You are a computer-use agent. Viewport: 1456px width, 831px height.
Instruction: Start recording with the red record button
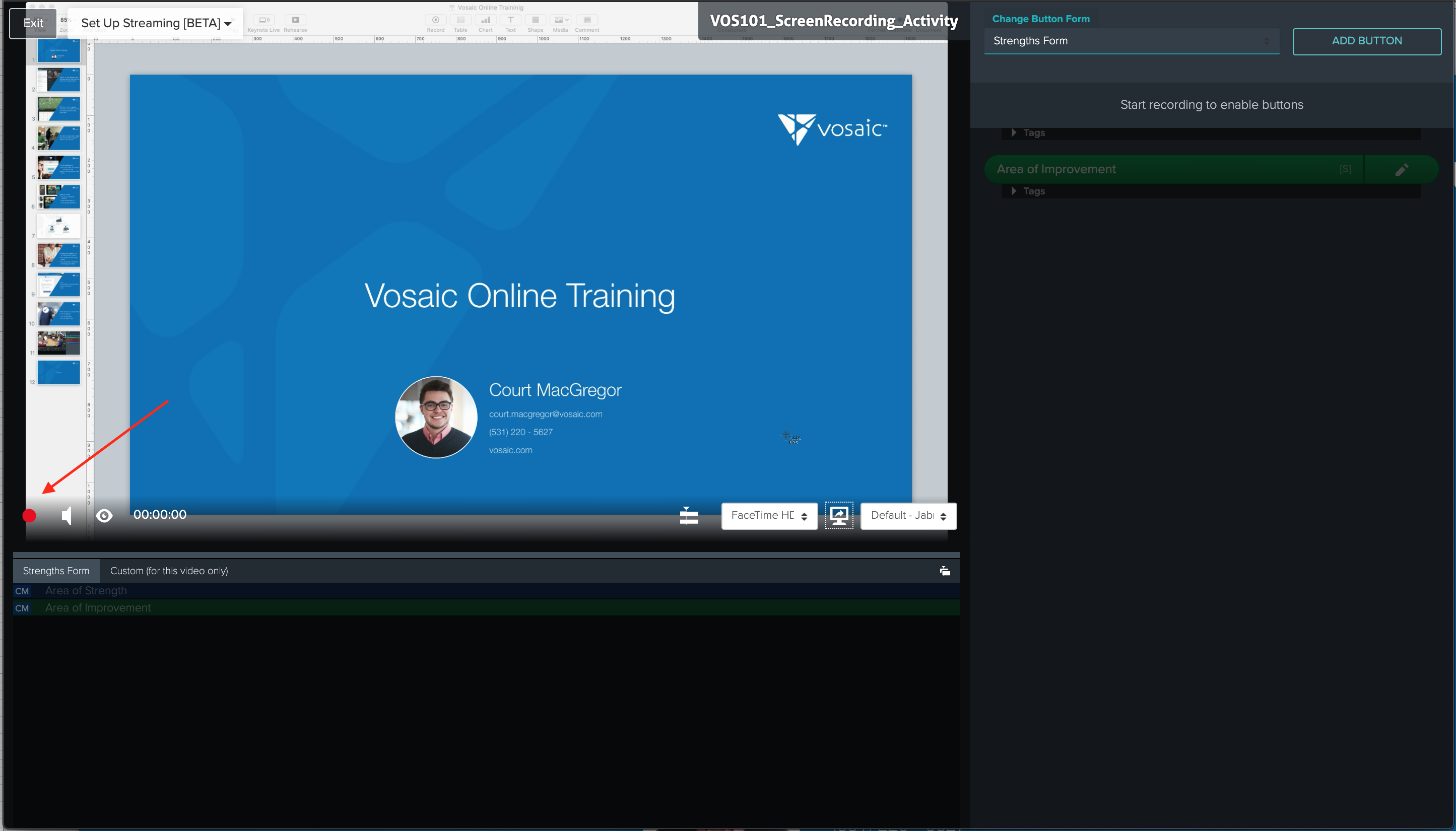[x=29, y=515]
